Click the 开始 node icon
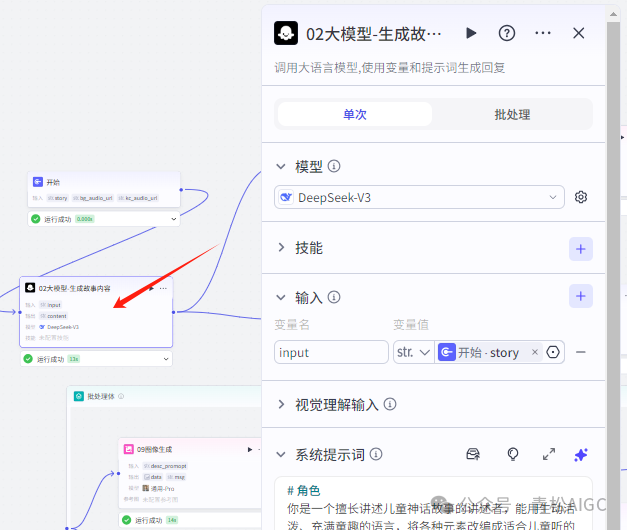 point(38,182)
